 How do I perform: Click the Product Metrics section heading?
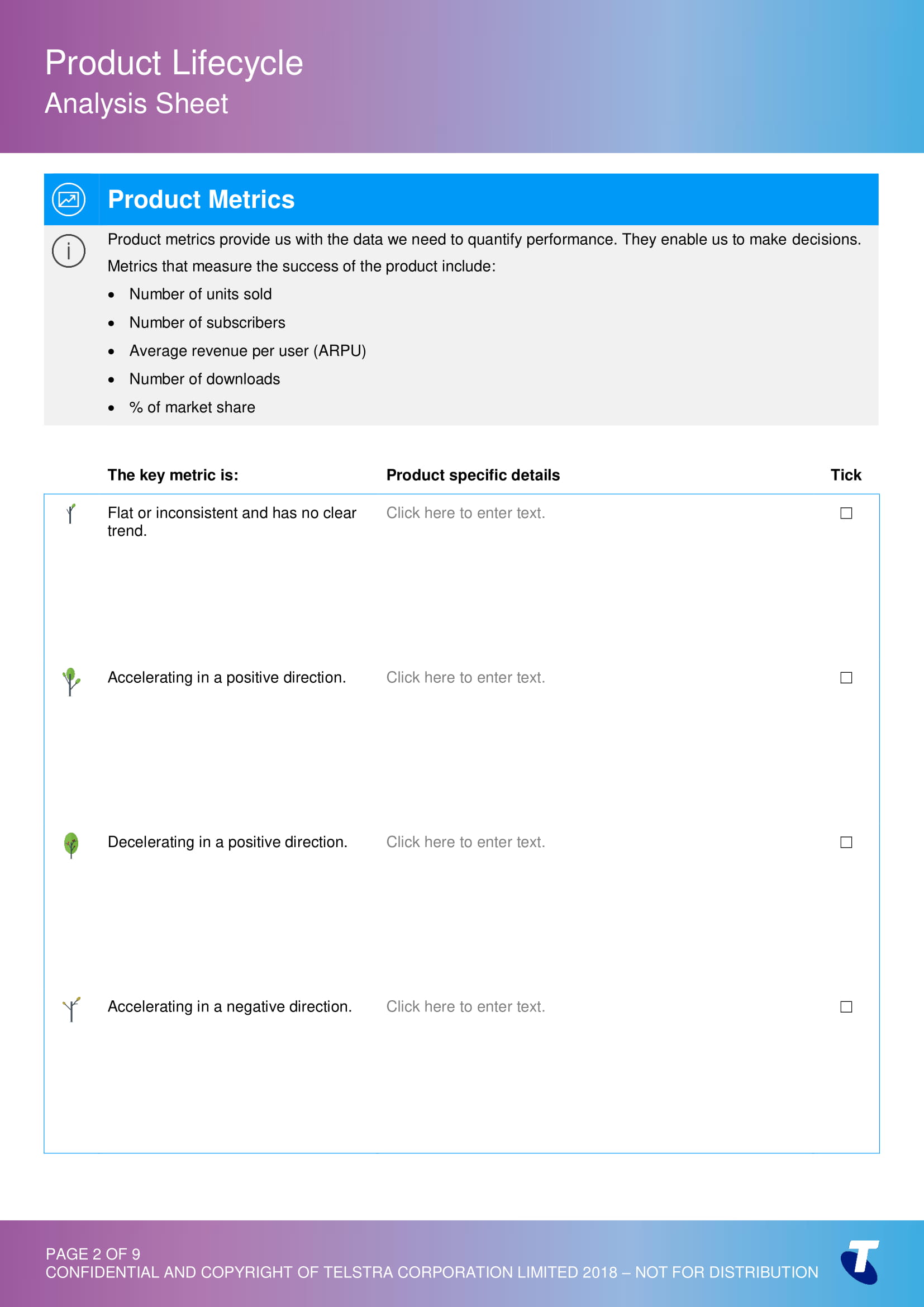(x=202, y=200)
